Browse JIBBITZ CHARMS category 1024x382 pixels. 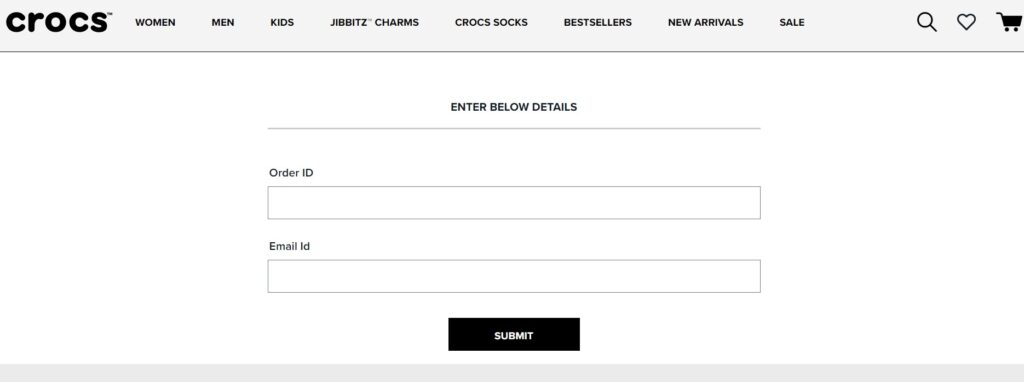[374, 22]
